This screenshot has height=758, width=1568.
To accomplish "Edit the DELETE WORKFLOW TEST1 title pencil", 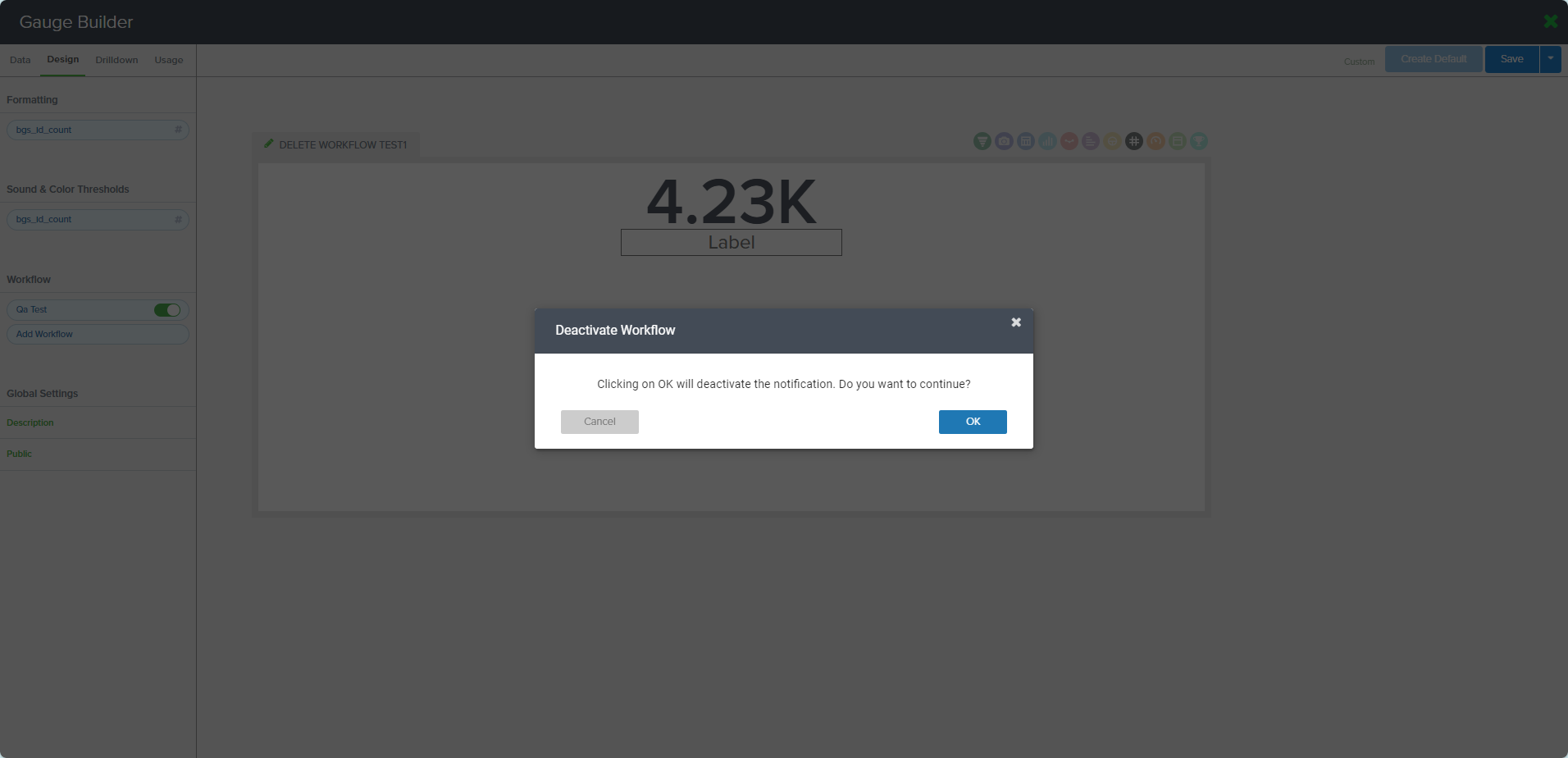I will coord(269,144).
